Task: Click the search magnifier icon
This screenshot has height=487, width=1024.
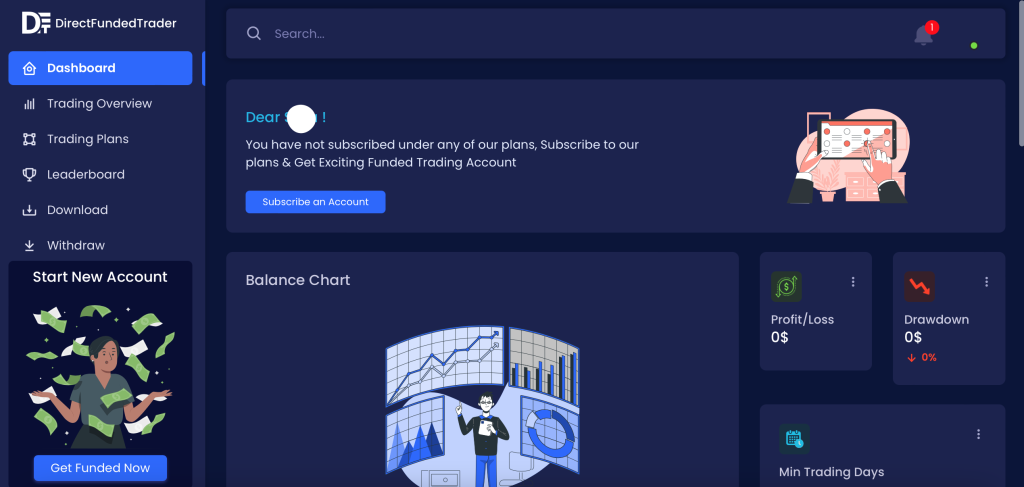Action: click(x=254, y=33)
